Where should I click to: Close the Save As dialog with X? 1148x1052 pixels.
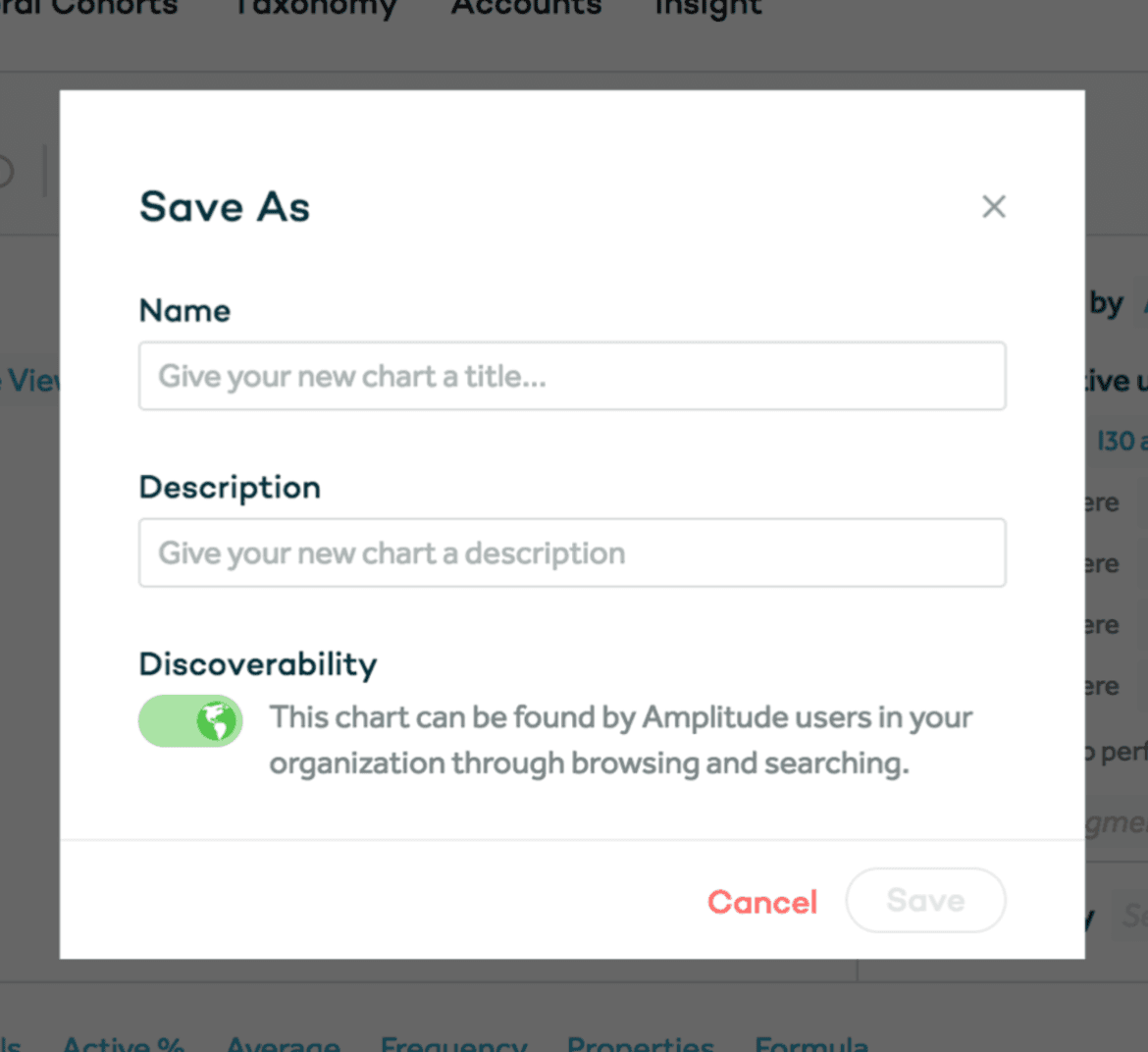[x=993, y=207]
